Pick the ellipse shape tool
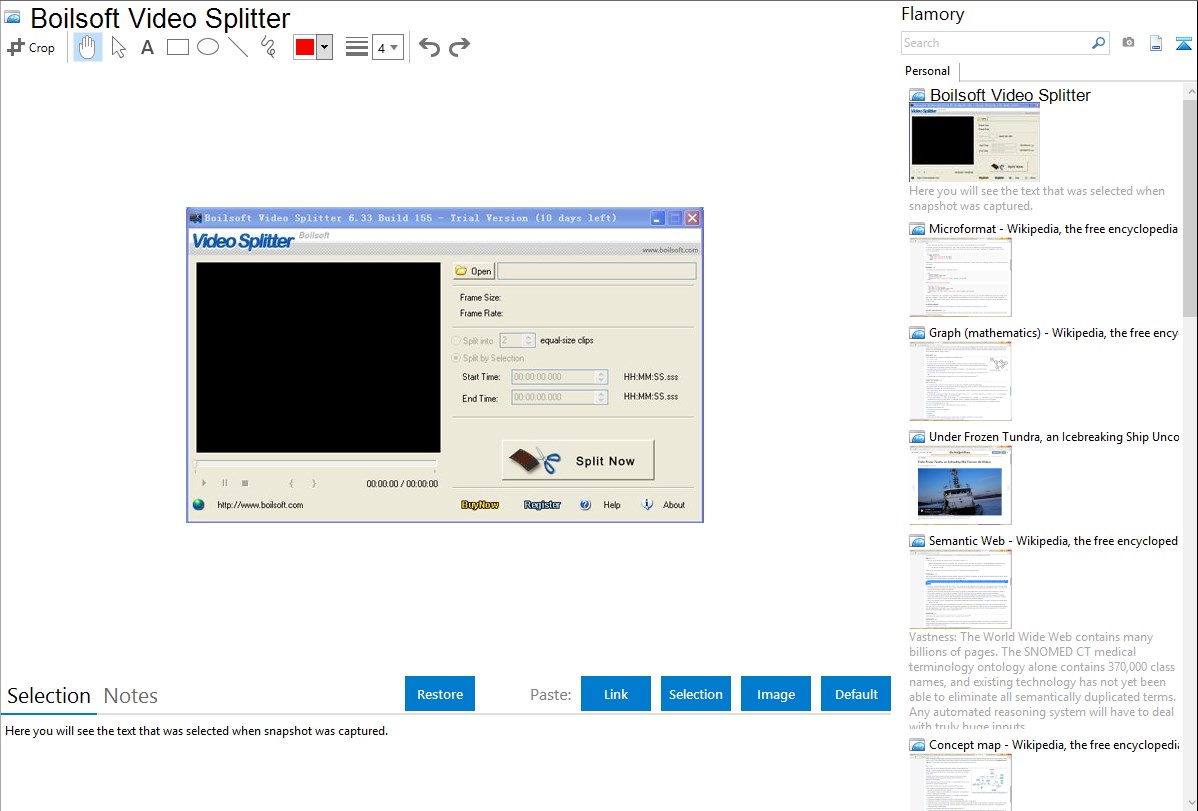Image resolution: width=1198 pixels, height=811 pixels. click(208, 47)
